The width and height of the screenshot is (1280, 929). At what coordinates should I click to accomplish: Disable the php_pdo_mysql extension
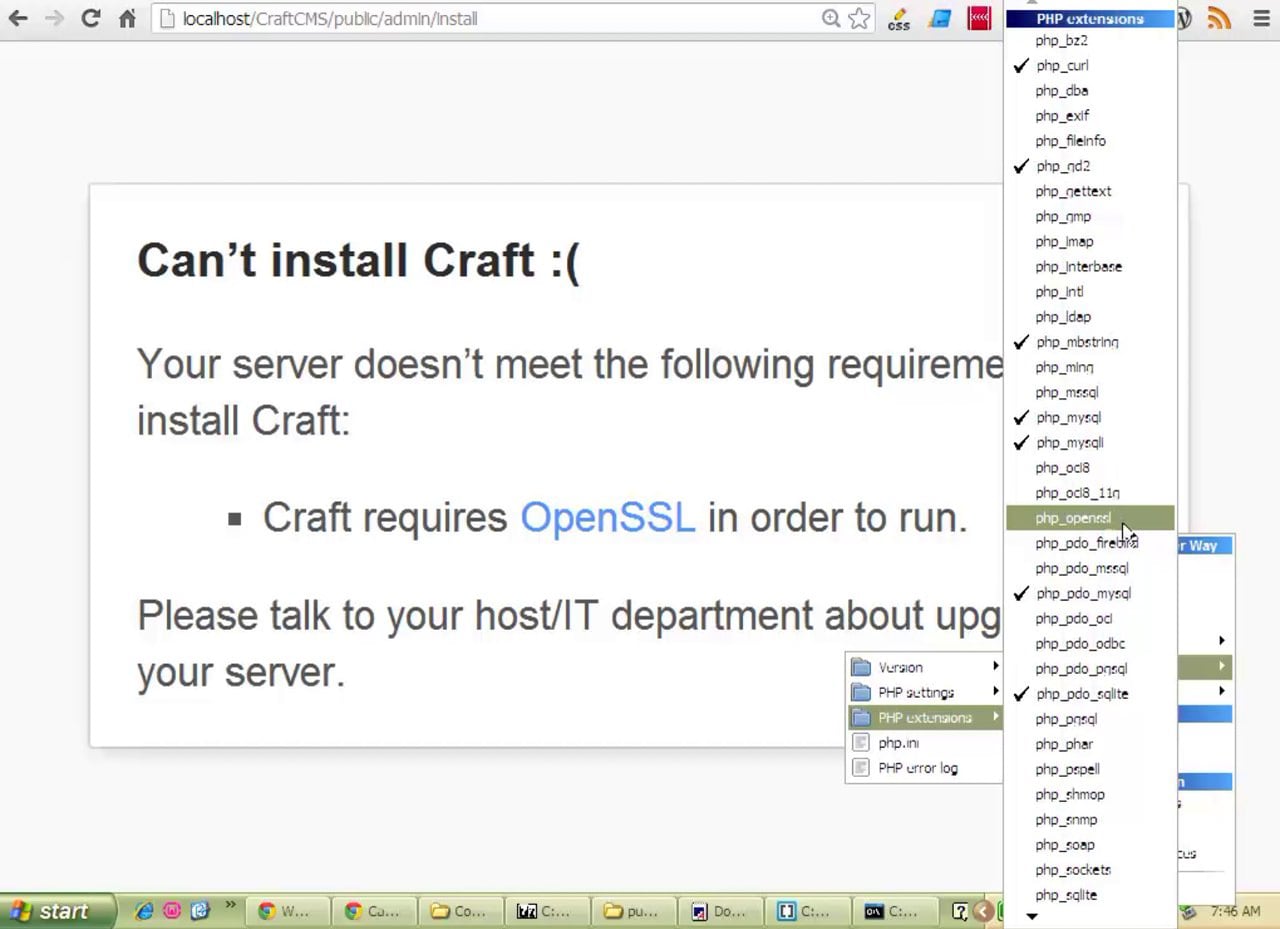click(x=1090, y=593)
